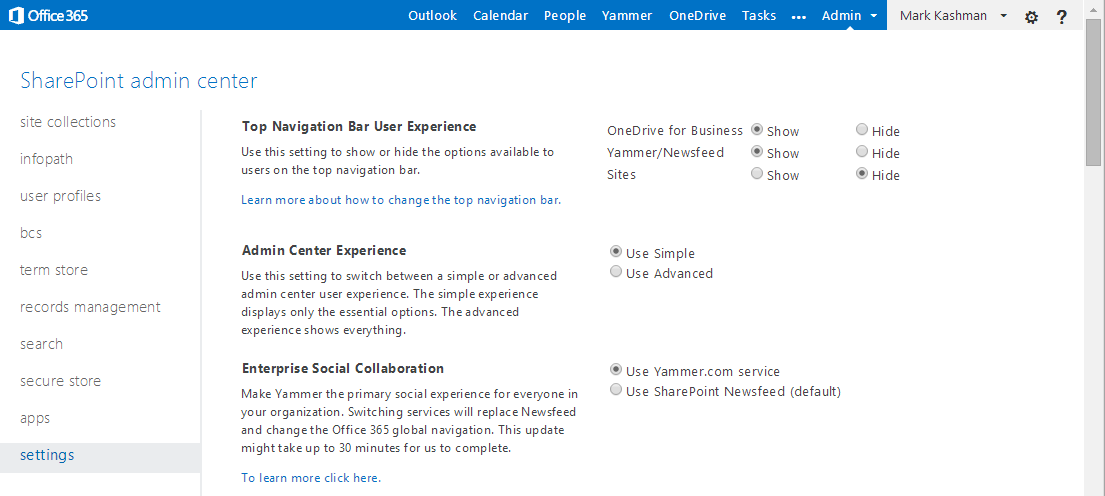This screenshot has height=496, width=1105.
Task: Go to Calendar in the top bar
Action: [500, 16]
